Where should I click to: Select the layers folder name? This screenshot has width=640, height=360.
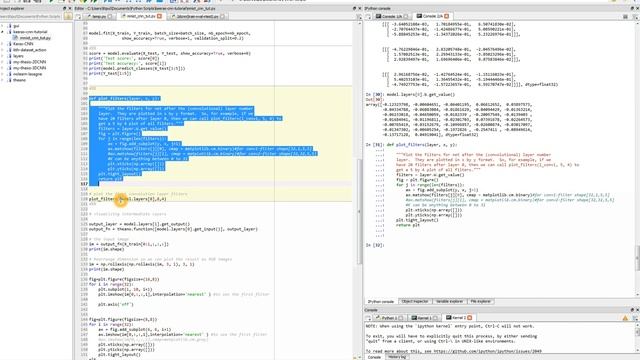18,56
